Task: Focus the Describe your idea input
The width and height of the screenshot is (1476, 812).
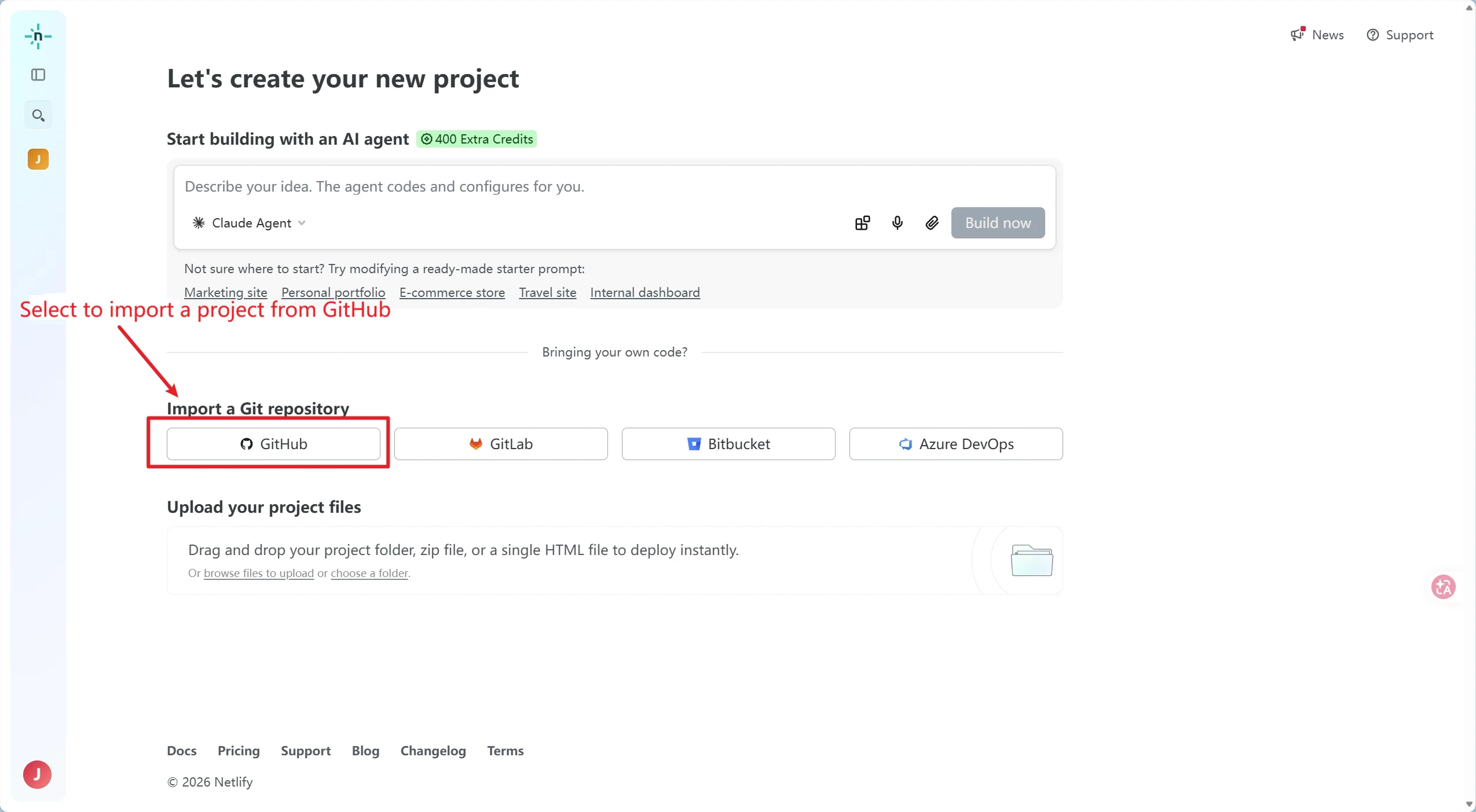Action: click(x=614, y=186)
